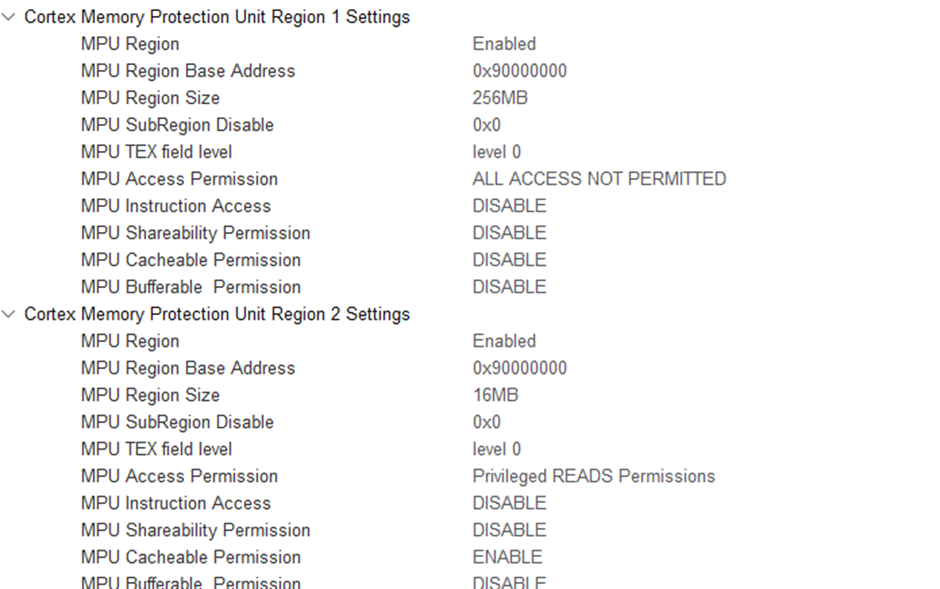Image resolution: width=940 pixels, height=589 pixels.
Task: Select Privileged READS Permissions value
Action: pos(593,476)
